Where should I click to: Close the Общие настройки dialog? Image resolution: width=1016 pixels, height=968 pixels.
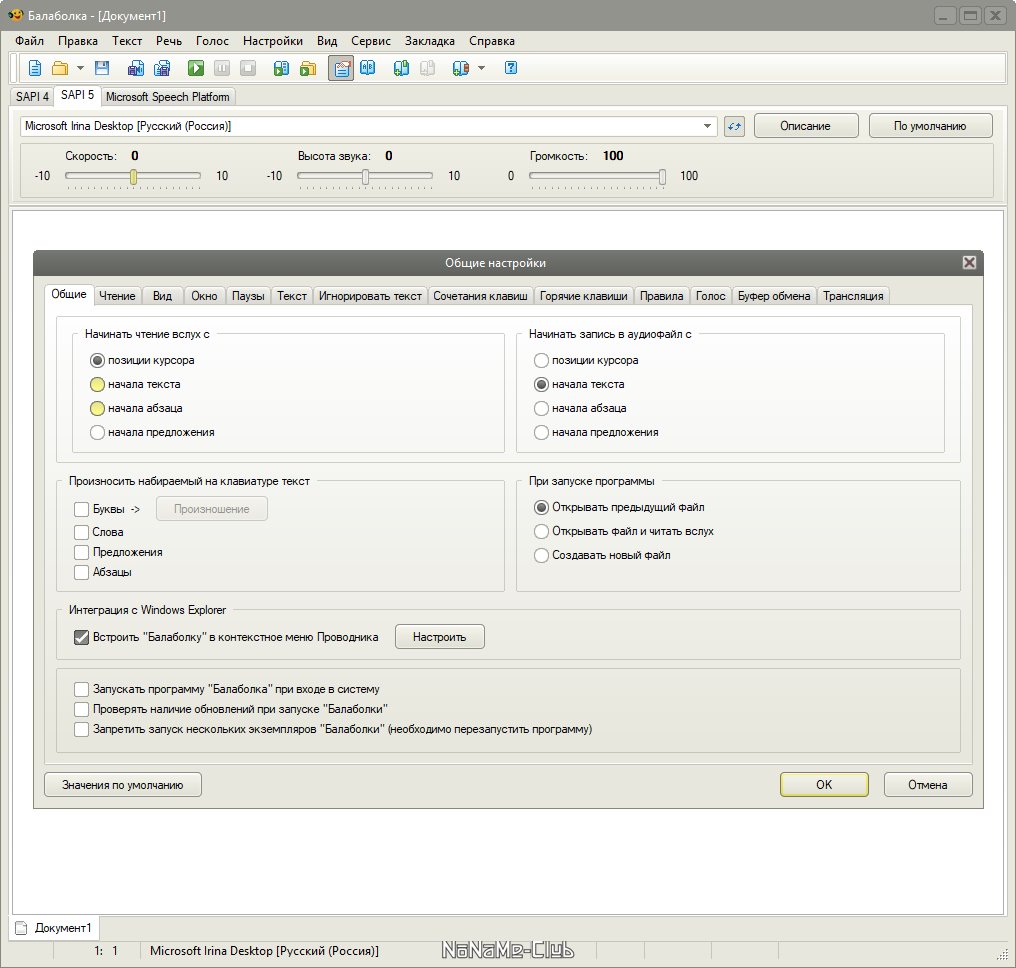[x=969, y=262]
